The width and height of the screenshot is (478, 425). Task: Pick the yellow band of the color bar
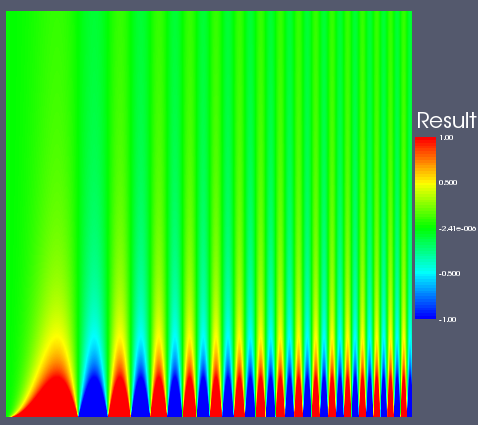pyautogui.click(x=425, y=183)
